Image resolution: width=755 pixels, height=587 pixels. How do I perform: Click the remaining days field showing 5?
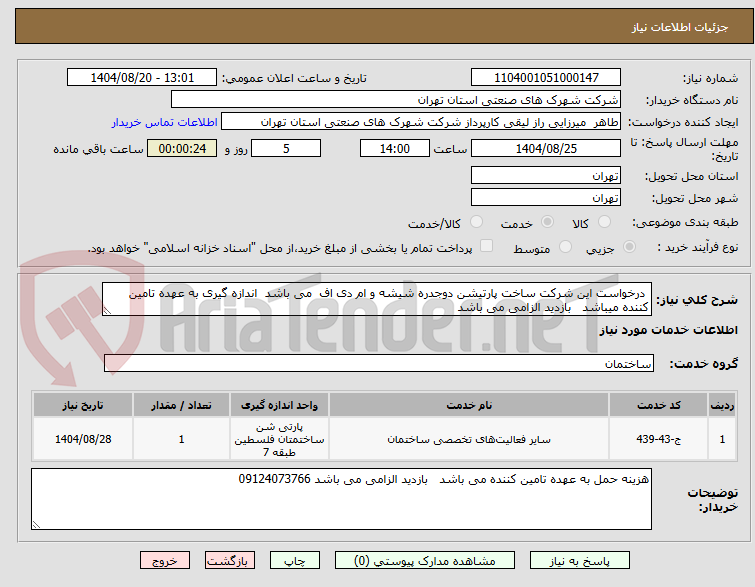tap(286, 148)
